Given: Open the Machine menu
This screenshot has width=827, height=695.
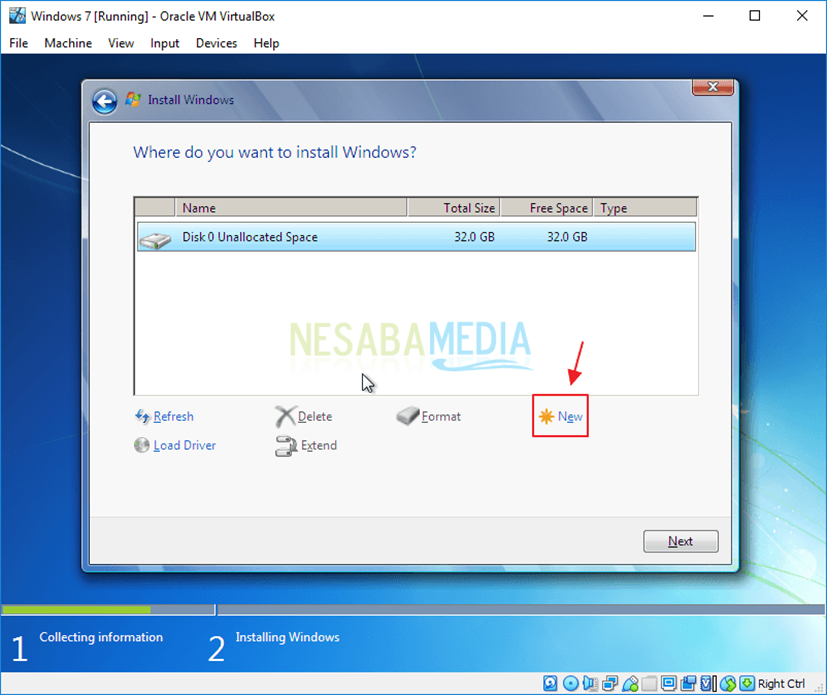Looking at the screenshot, I should [68, 43].
